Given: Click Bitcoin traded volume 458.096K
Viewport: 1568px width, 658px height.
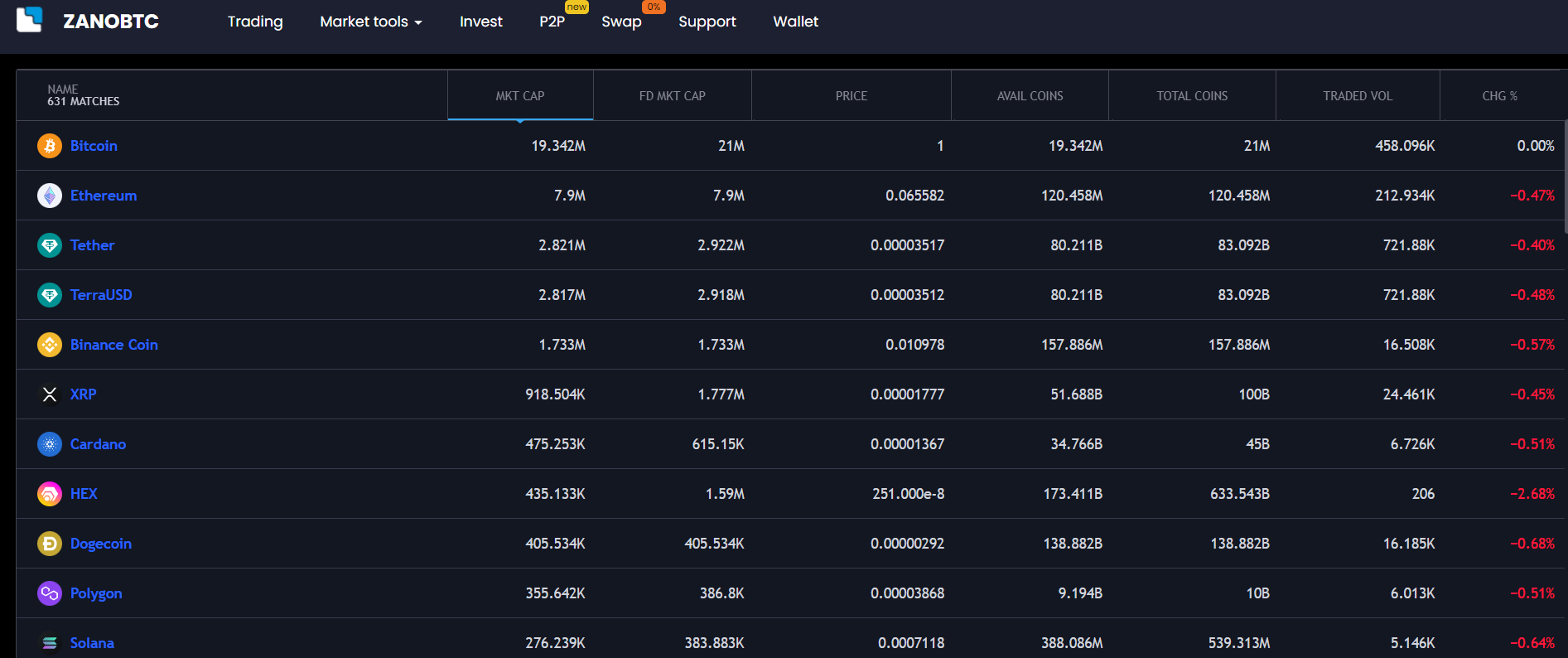Looking at the screenshot, I should [x=1405, y=146].
